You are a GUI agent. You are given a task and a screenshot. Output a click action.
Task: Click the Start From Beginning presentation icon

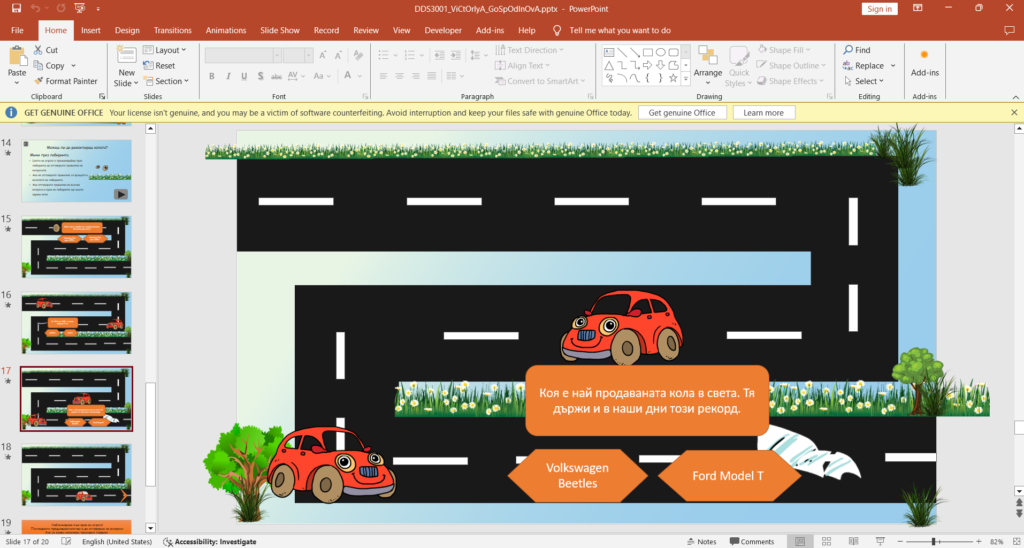80,8
